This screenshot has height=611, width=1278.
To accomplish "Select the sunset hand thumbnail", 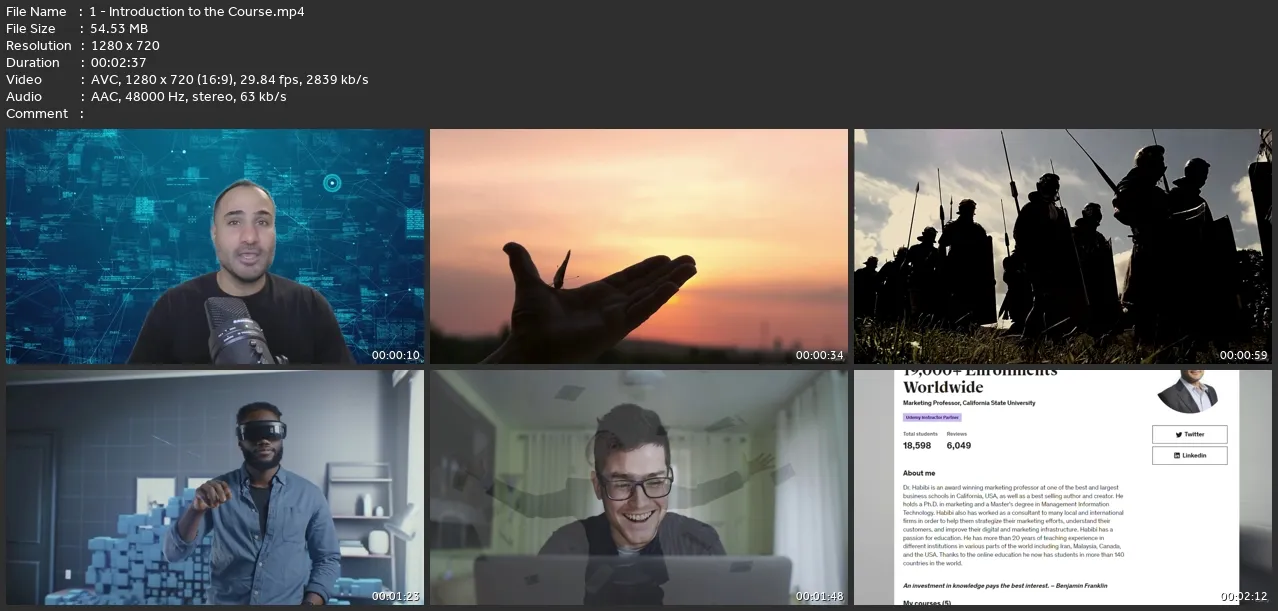I will pos(638,246).
